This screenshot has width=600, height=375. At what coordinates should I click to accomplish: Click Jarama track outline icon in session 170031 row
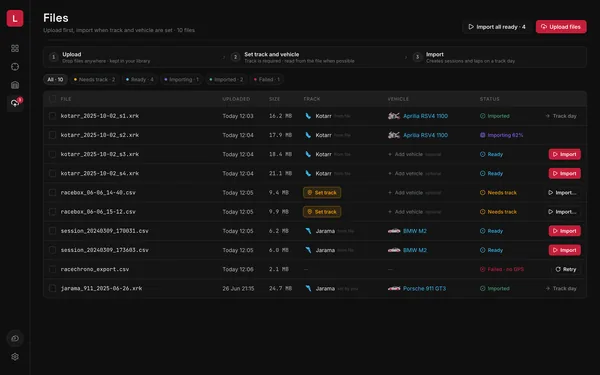coord(308,231)
